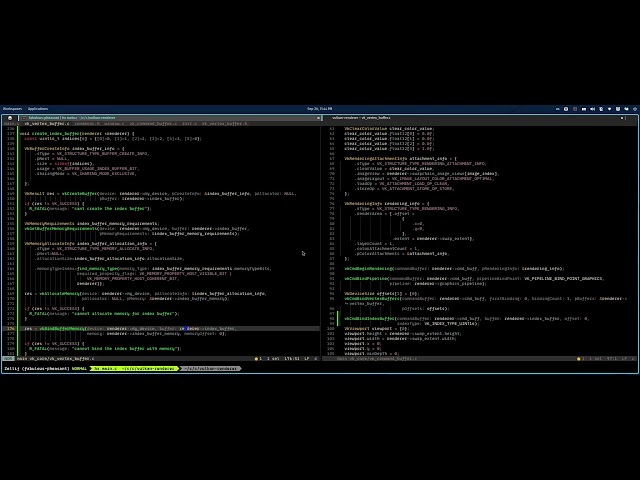The height and width of the screenshot is (480, 640).
Task: Click 'VkRenderingInfo rendering_info' line
Action: tap(387, 204)
